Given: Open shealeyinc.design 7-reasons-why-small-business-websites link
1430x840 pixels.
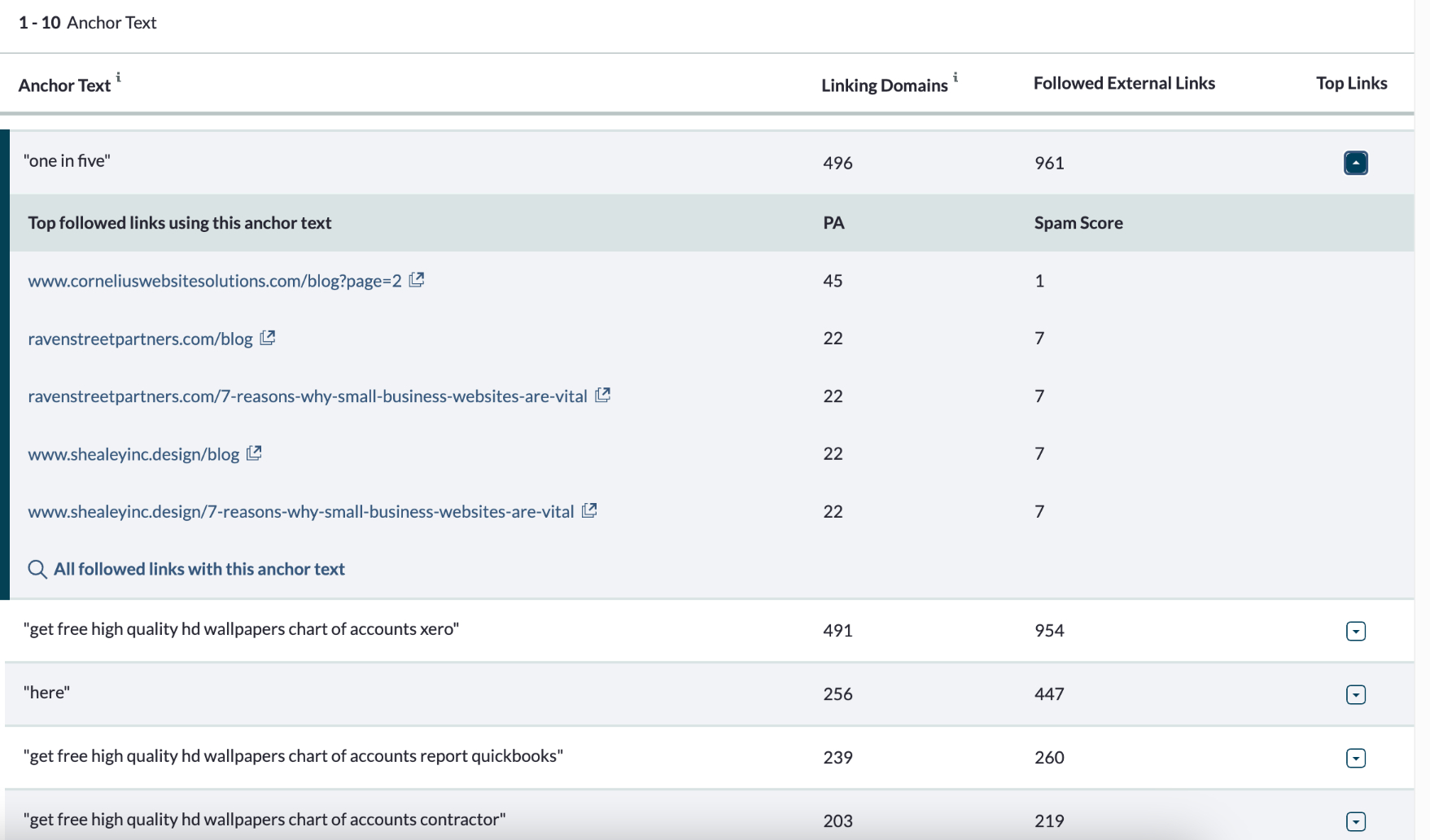Looking at the screenshot, I should pyautogui.click(x=300, y=511).
